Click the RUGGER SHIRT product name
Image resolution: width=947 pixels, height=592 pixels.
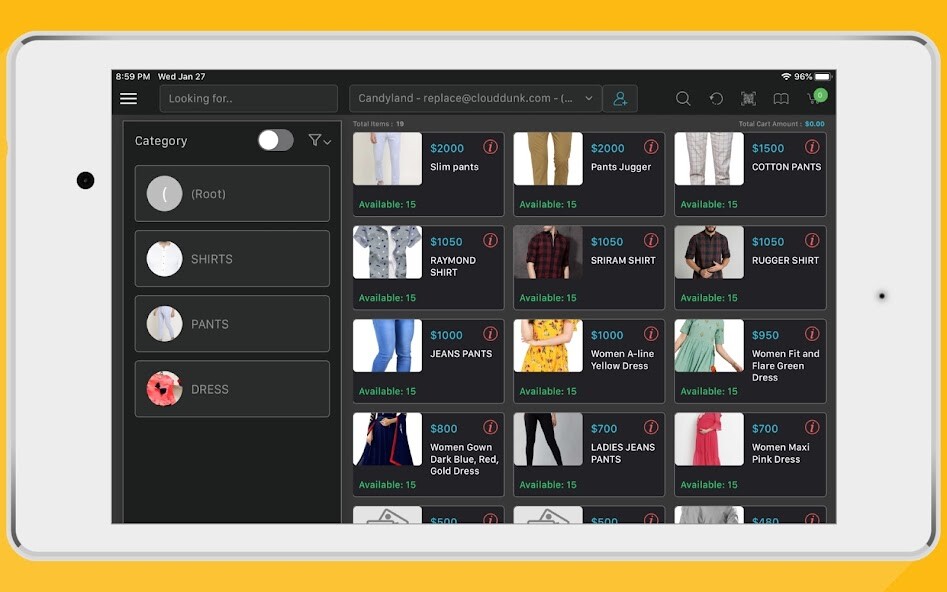click(x=785, y=260)
